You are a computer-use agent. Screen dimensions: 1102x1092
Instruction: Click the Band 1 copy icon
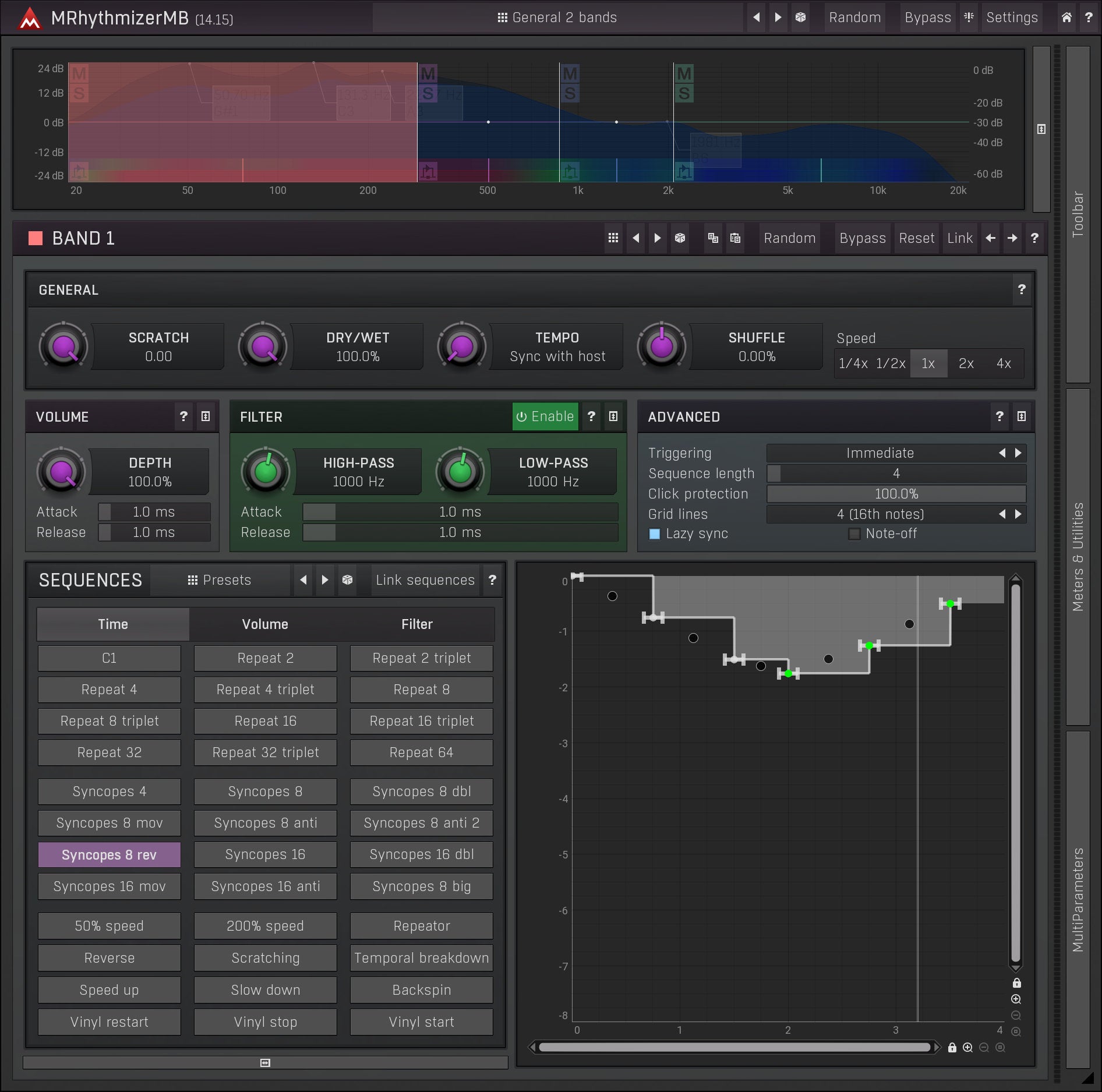pyautogui.click(x=713, y=238)
